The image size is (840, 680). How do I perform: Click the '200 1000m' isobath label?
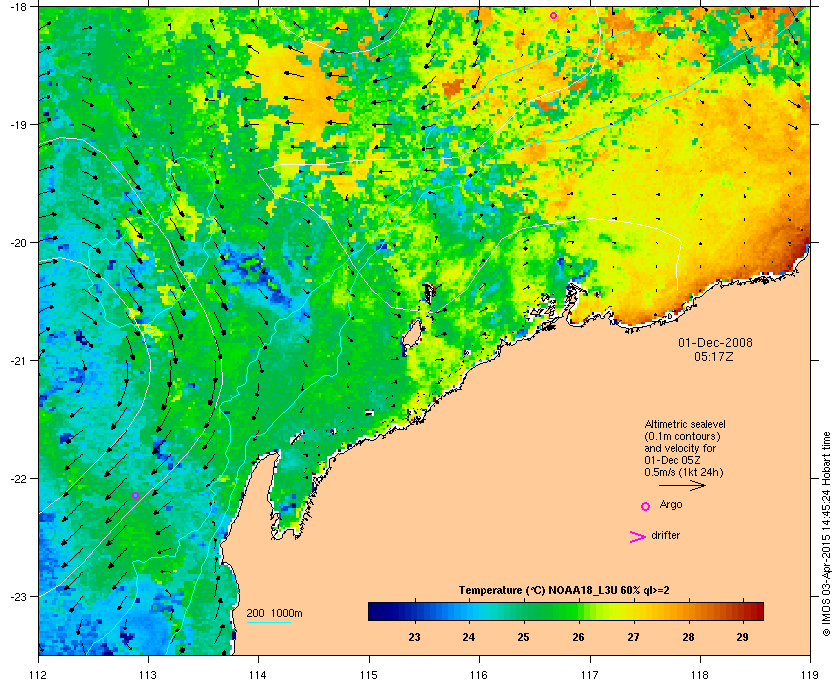274,614
